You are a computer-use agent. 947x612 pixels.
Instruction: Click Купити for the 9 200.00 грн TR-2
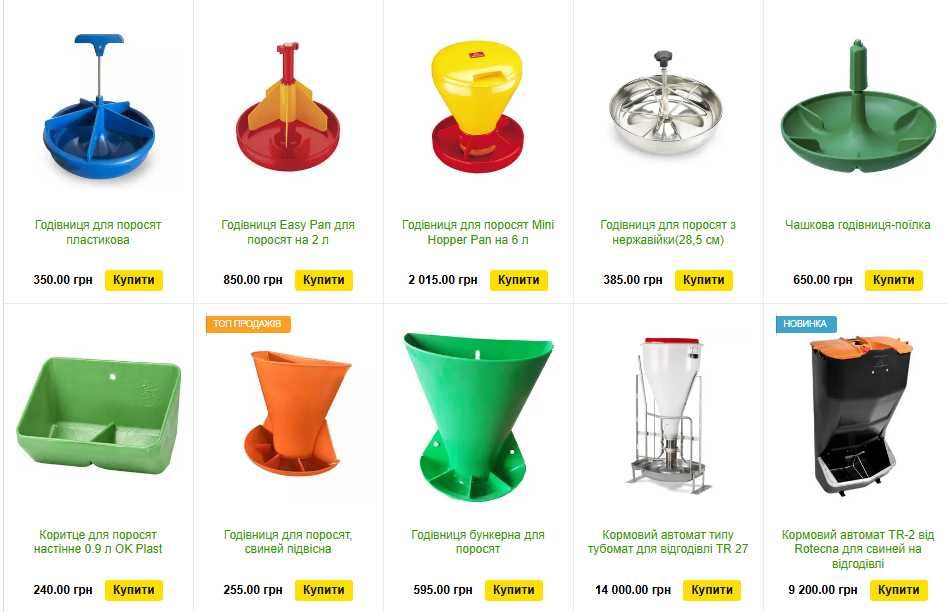898,590
